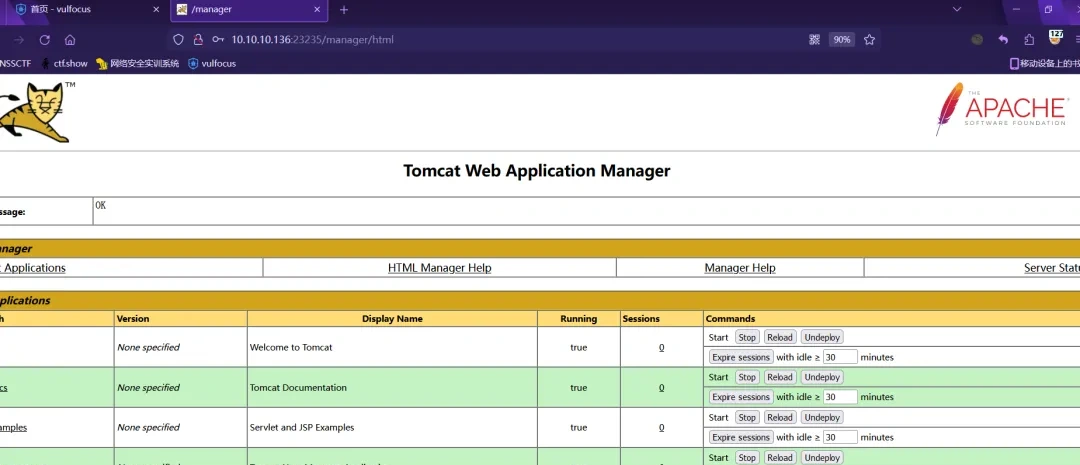Open extension with 127 badge
This screenshot has height=465, width=1080.
tap(1056, 37)
